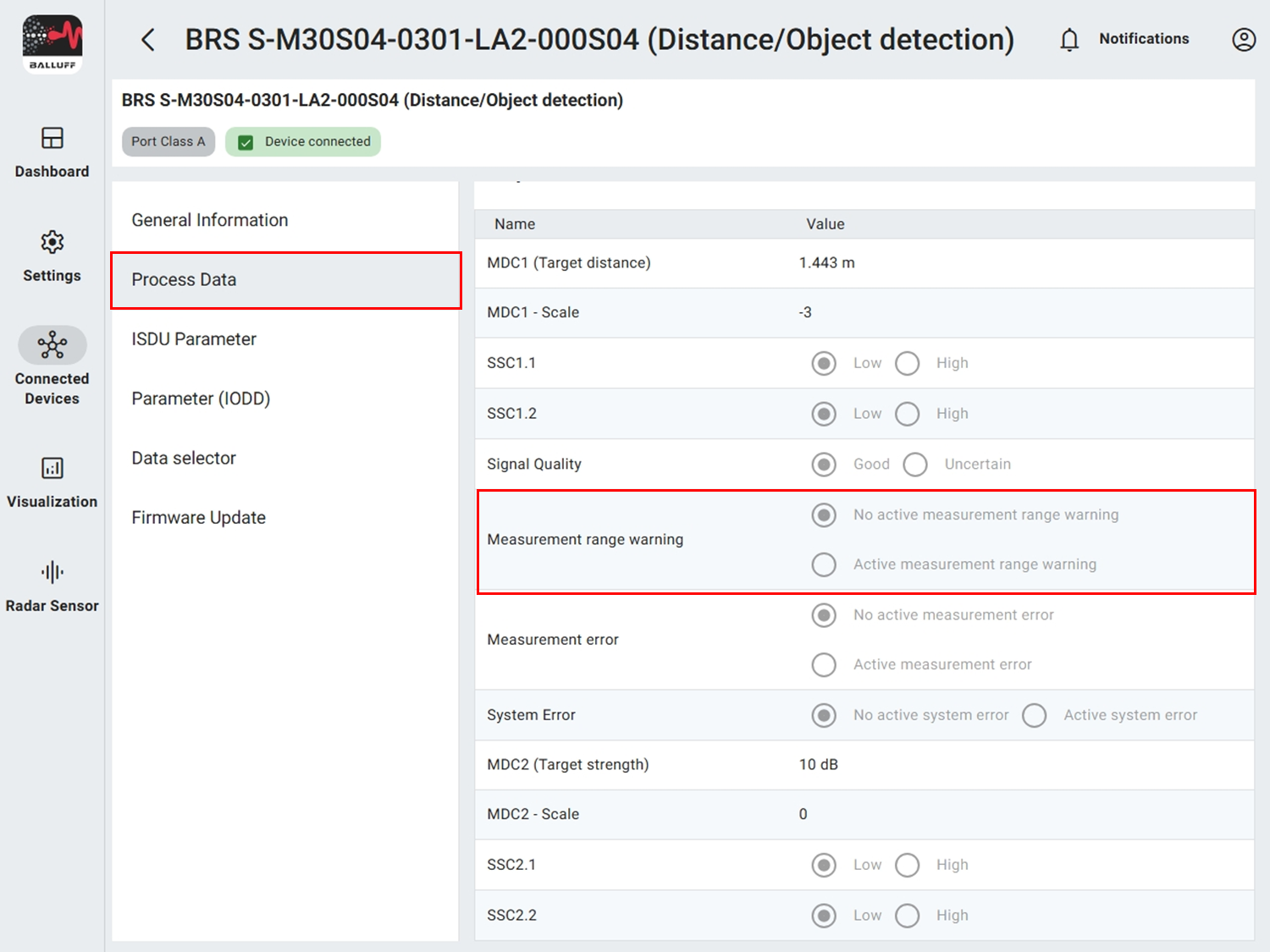Open Settings gear in sidebar
The height and width of the screenshot is (952, 1270).
pos(52,243)
